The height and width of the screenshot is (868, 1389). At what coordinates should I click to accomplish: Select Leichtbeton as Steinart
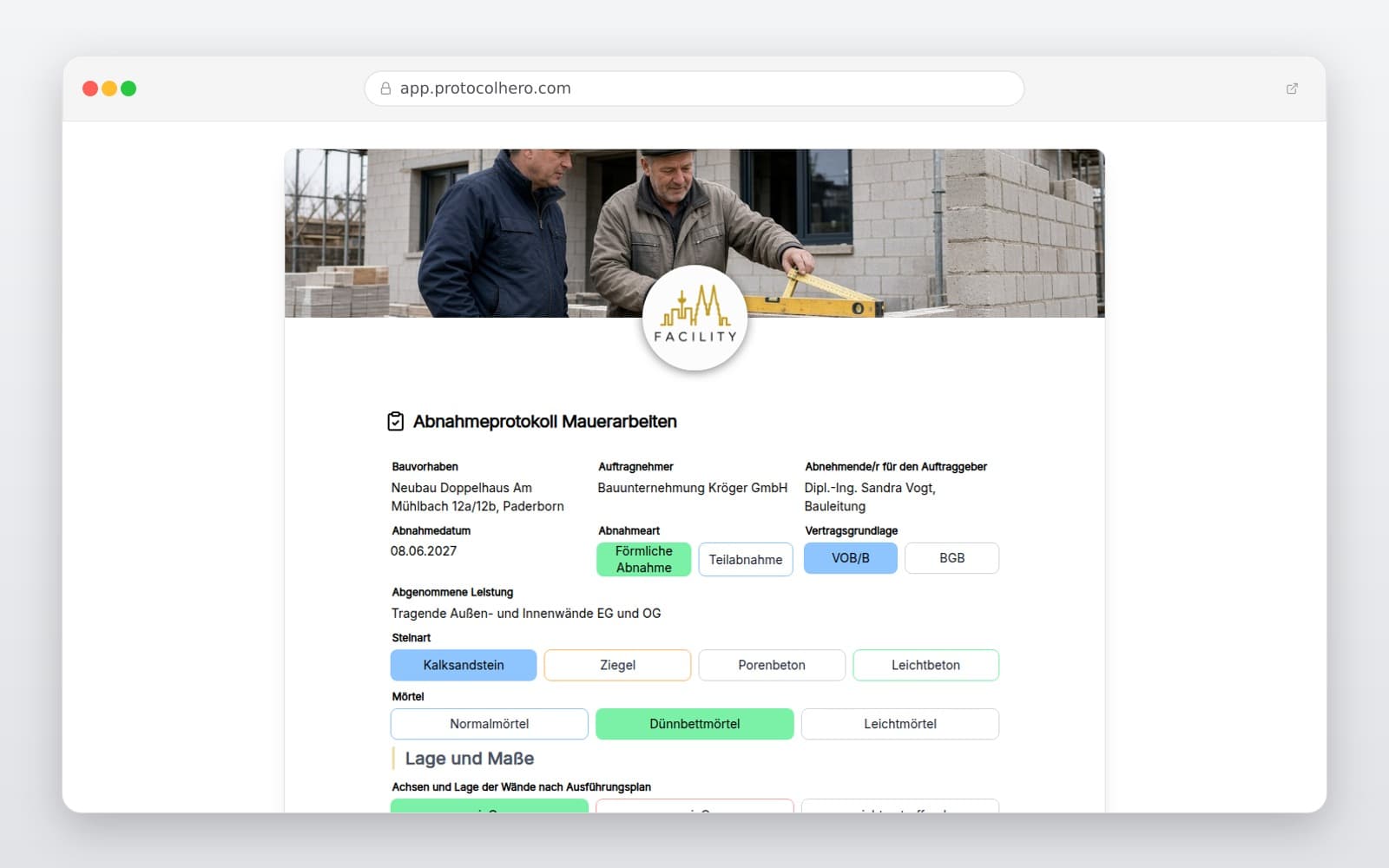click(925, 665)
